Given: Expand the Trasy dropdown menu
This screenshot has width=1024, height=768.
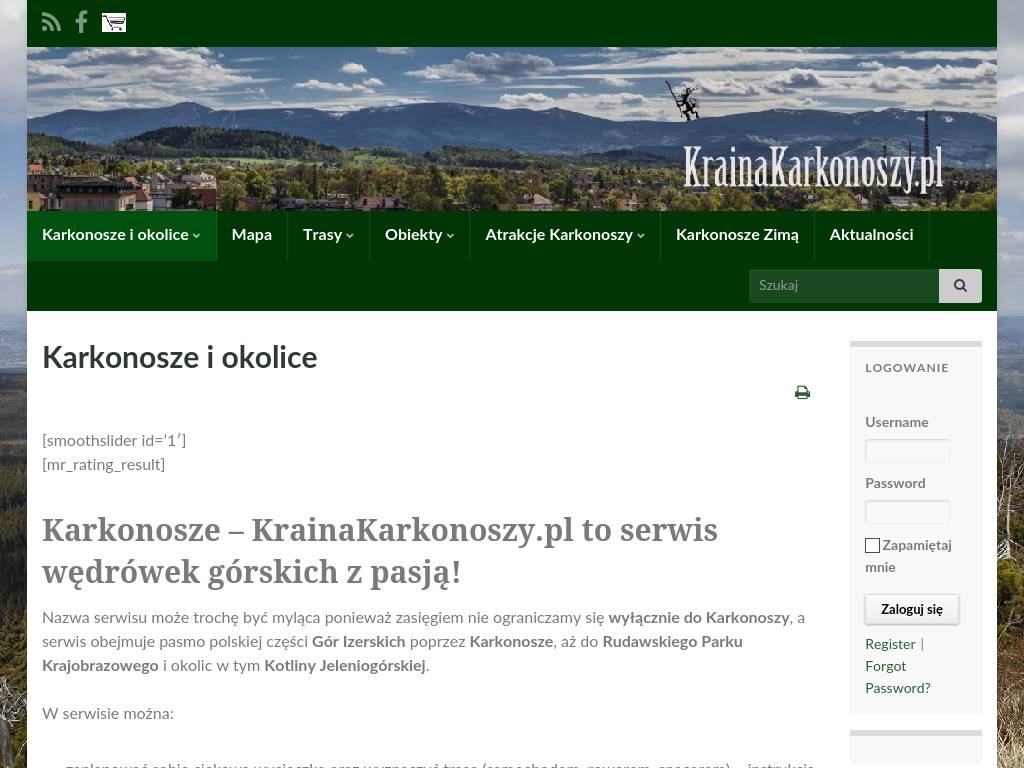Looking at the screenshot, I should click(328, 235).
